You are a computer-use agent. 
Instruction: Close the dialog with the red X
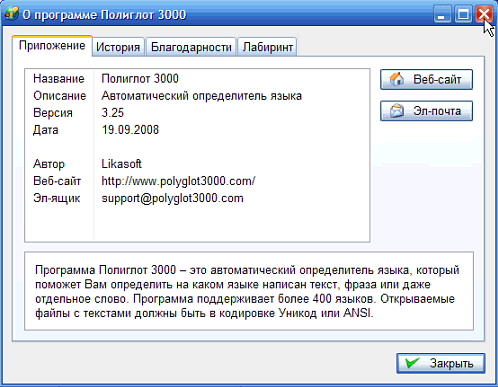tap(484, 14)
